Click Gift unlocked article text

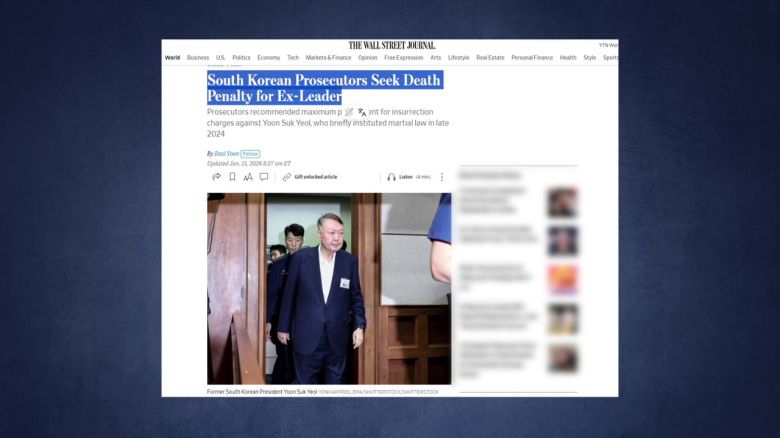[x=315, y=177]
